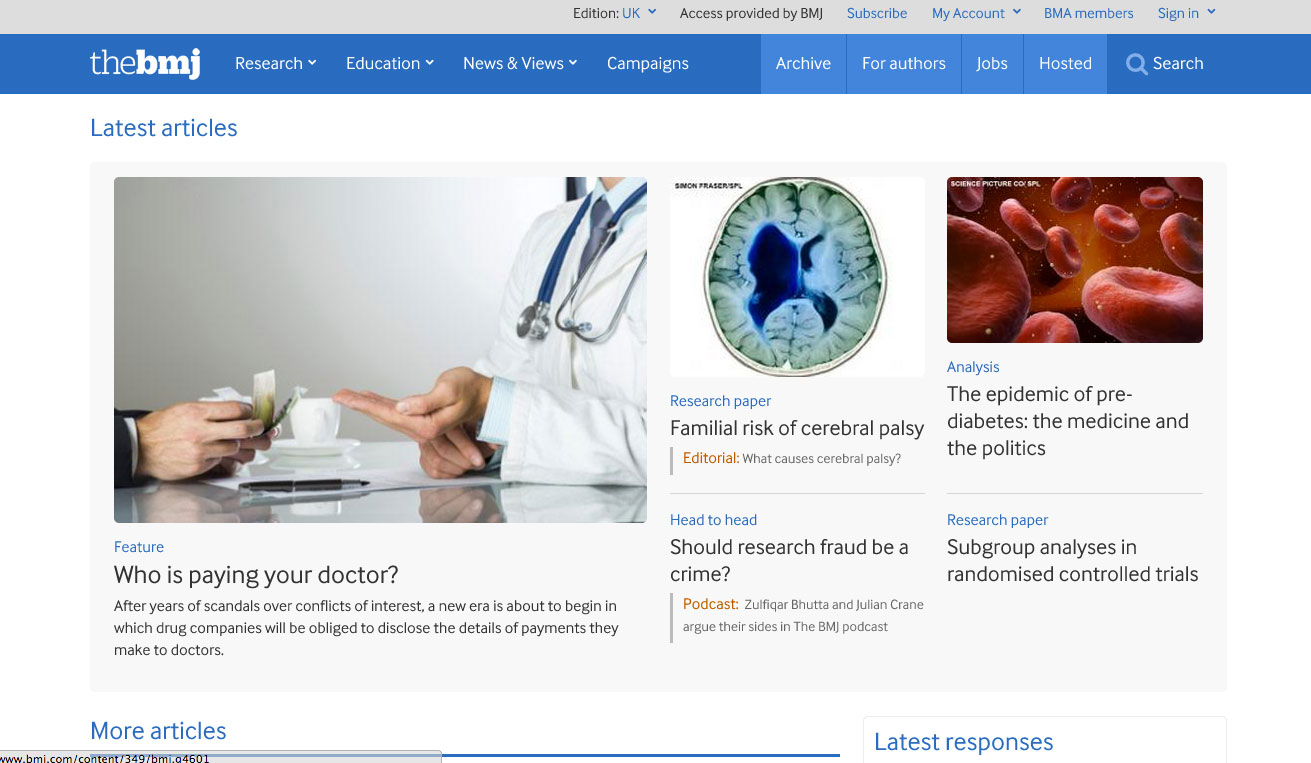Expand the News & Views menu
Viewport: 1311px width, 763px height.
tap(520, 63)
